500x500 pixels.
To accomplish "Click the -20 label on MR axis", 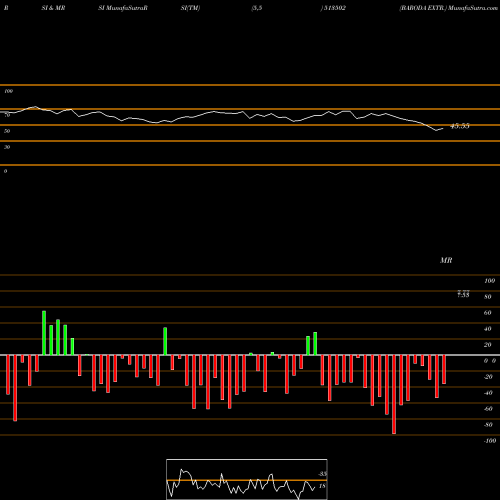I will [488, 377].
